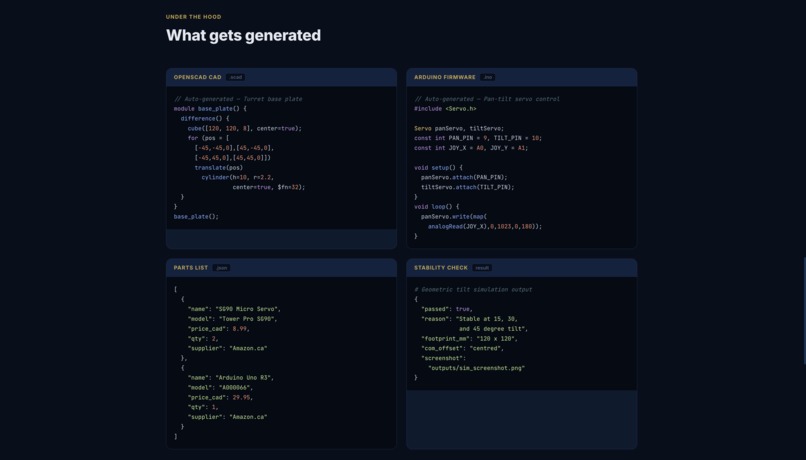This screenshot has height=460, width=806.
Task: Click the 'Servo panServo, tiltServo;' line
Action: tap(459, 128)
